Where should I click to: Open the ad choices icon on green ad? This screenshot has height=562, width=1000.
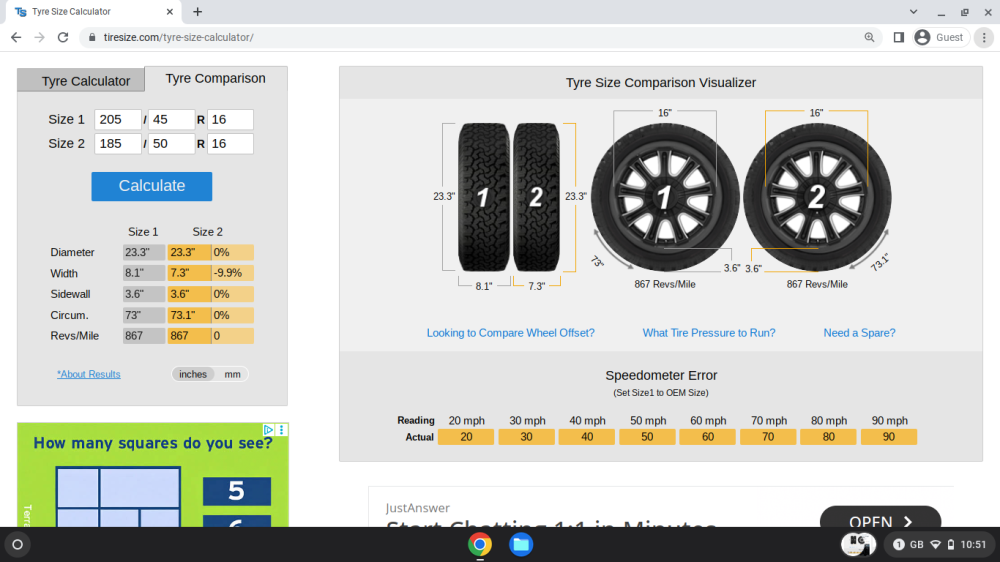click(x=268, y=430)
